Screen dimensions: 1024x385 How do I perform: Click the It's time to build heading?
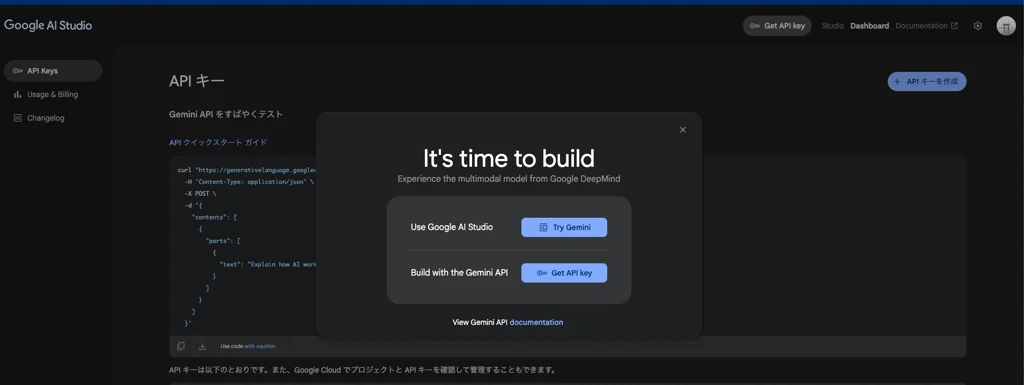[509, 159]
